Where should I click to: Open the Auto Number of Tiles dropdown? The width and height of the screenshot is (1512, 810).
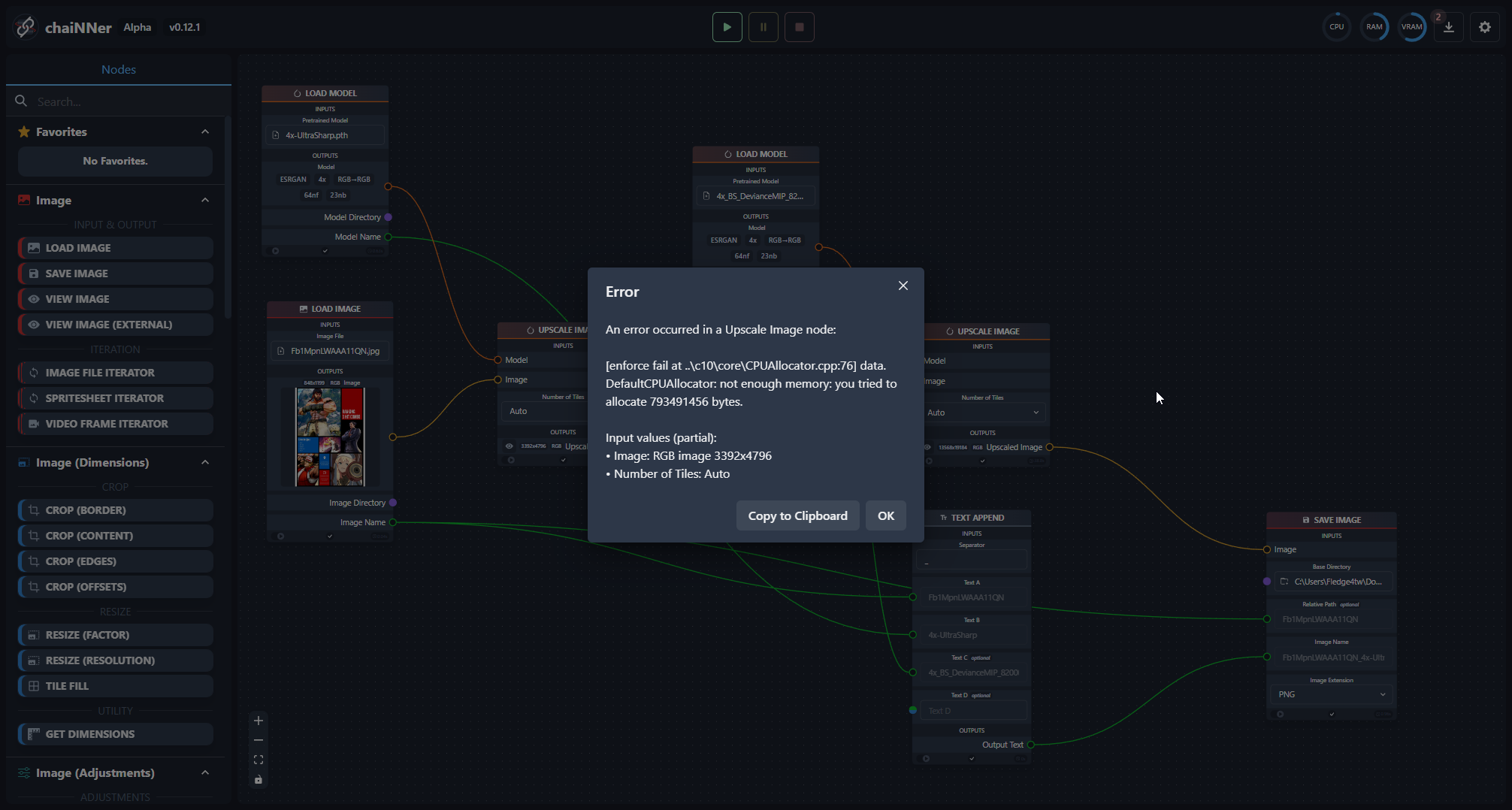tap(984, 412)
